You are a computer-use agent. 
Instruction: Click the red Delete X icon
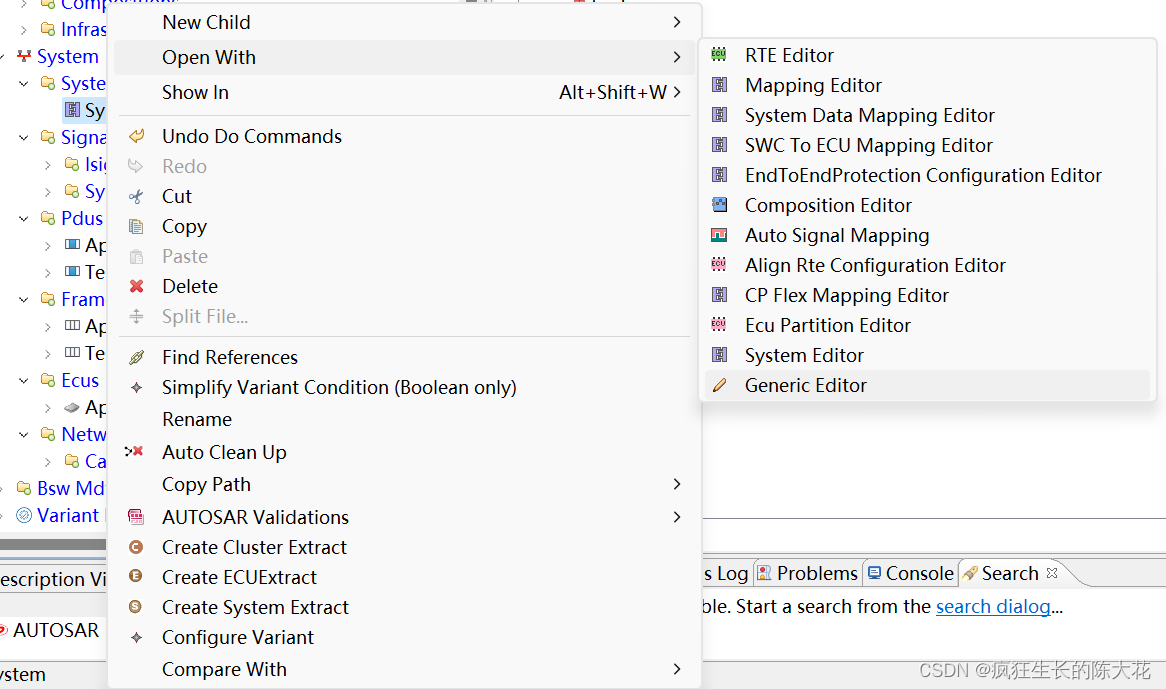(x=137, y=286)
